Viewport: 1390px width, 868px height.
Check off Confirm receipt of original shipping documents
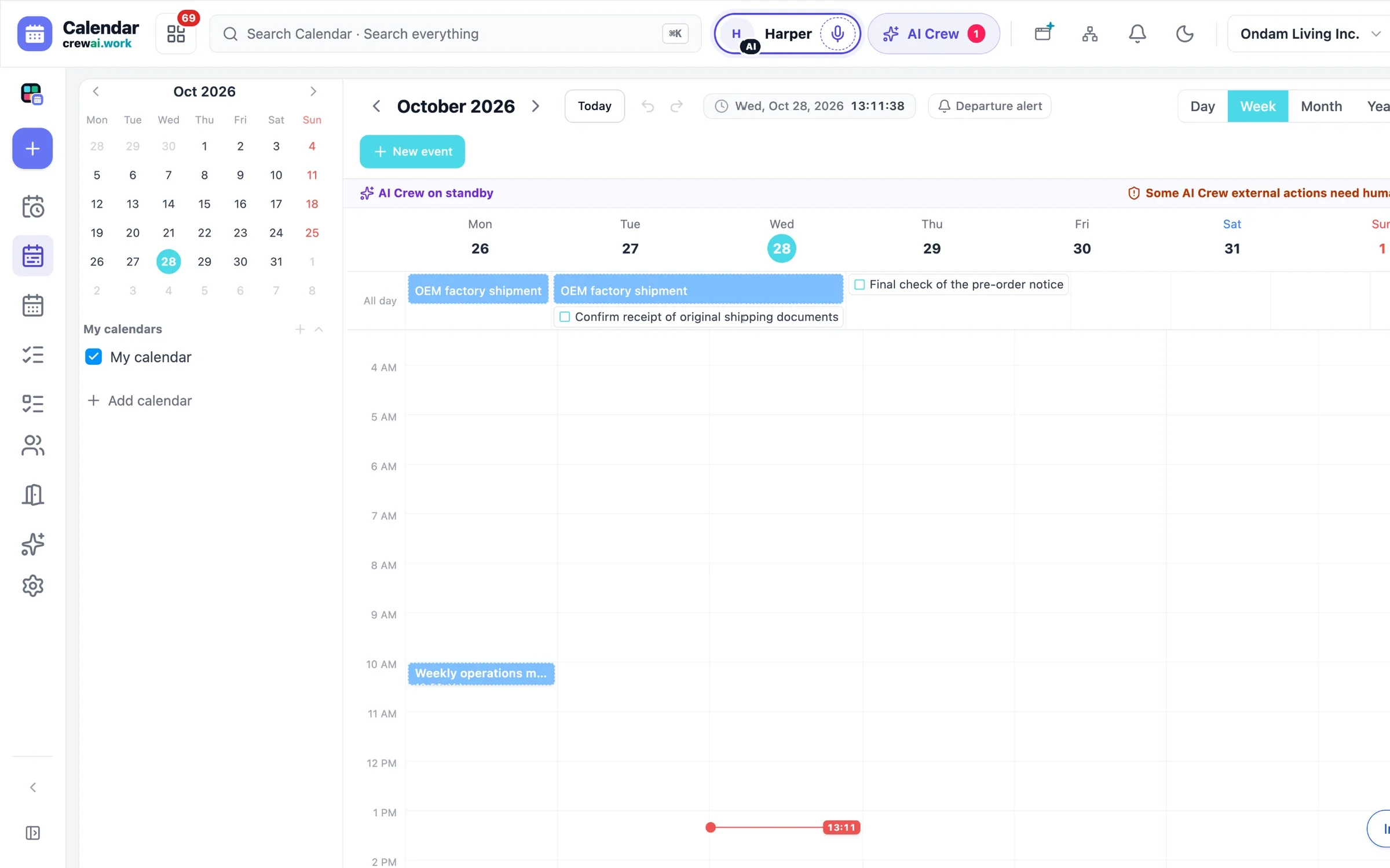565,317
